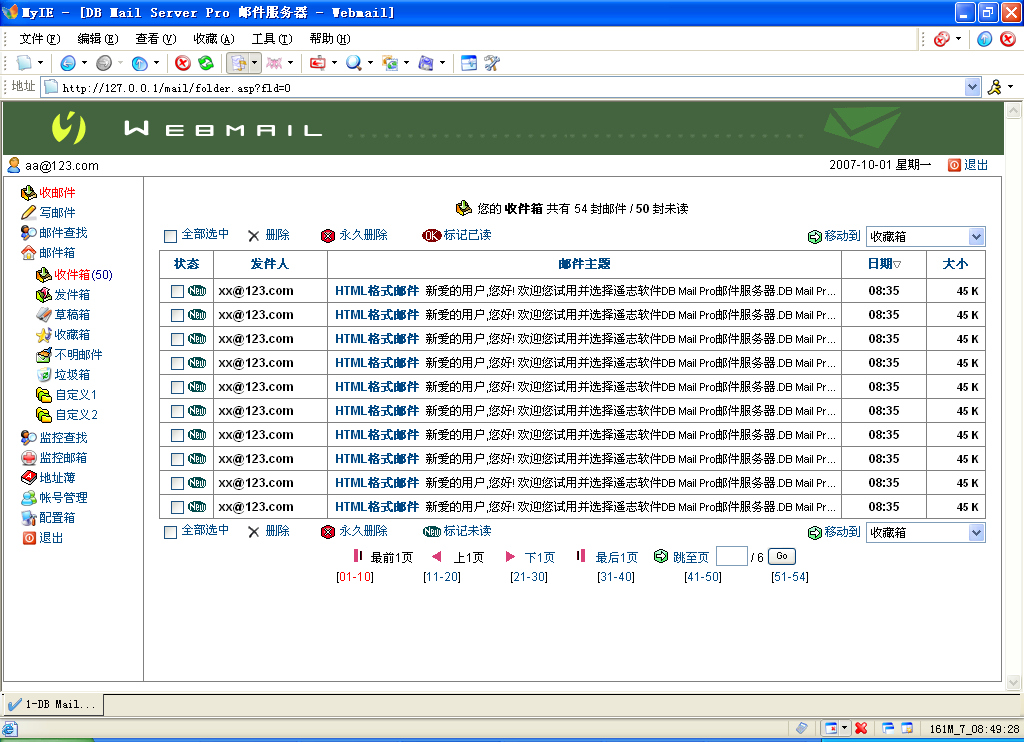Screen dimensions: 1024x742
Task: Click the page number input field
Action: click(x=732, y=557)
